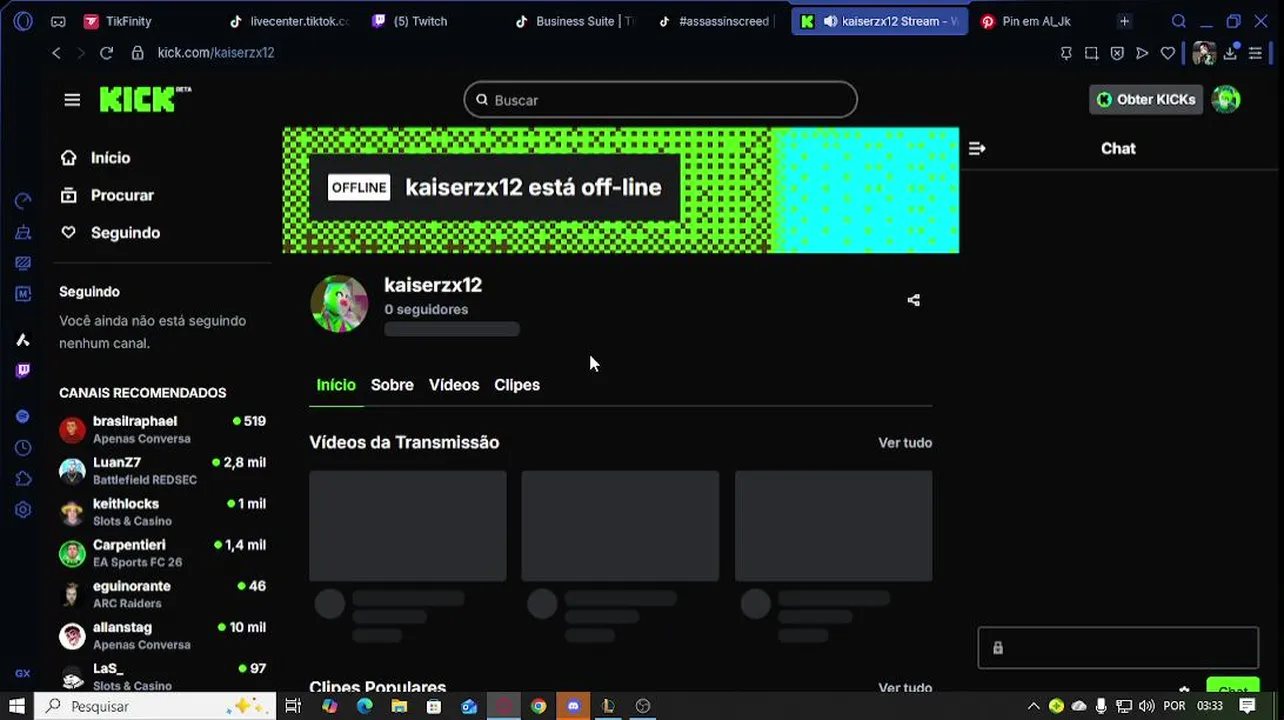Screen dimensions: 1284x720
Task: Open the system volume control
Action: (x=1146, y=706)
